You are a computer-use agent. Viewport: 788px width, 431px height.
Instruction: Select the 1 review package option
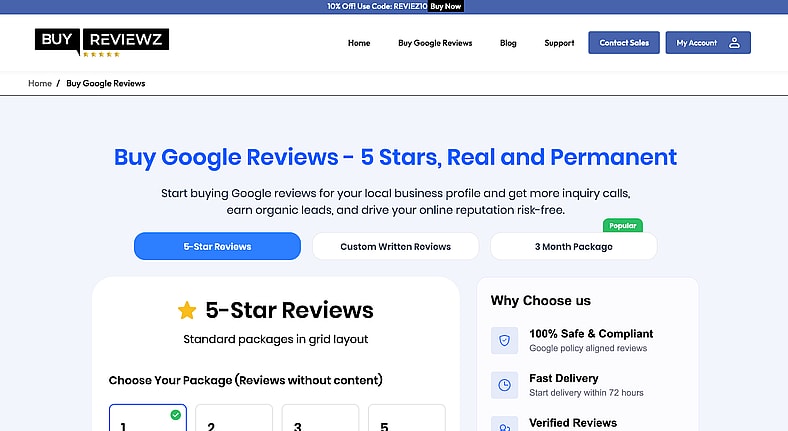click(x=147, y=418)
